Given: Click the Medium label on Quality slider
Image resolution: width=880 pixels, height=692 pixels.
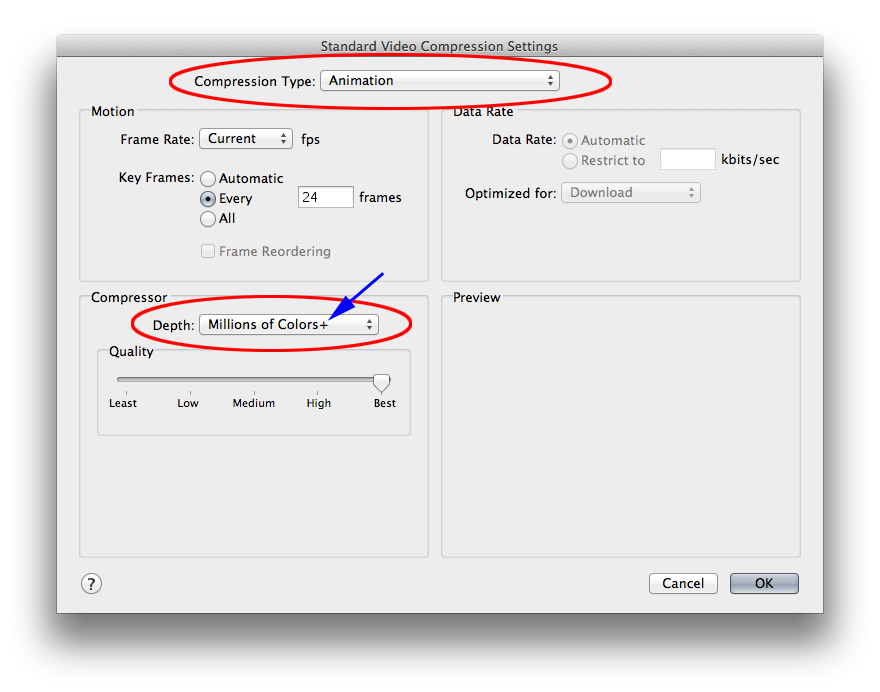Looking at the screenshot, I should tap(254, 403).
